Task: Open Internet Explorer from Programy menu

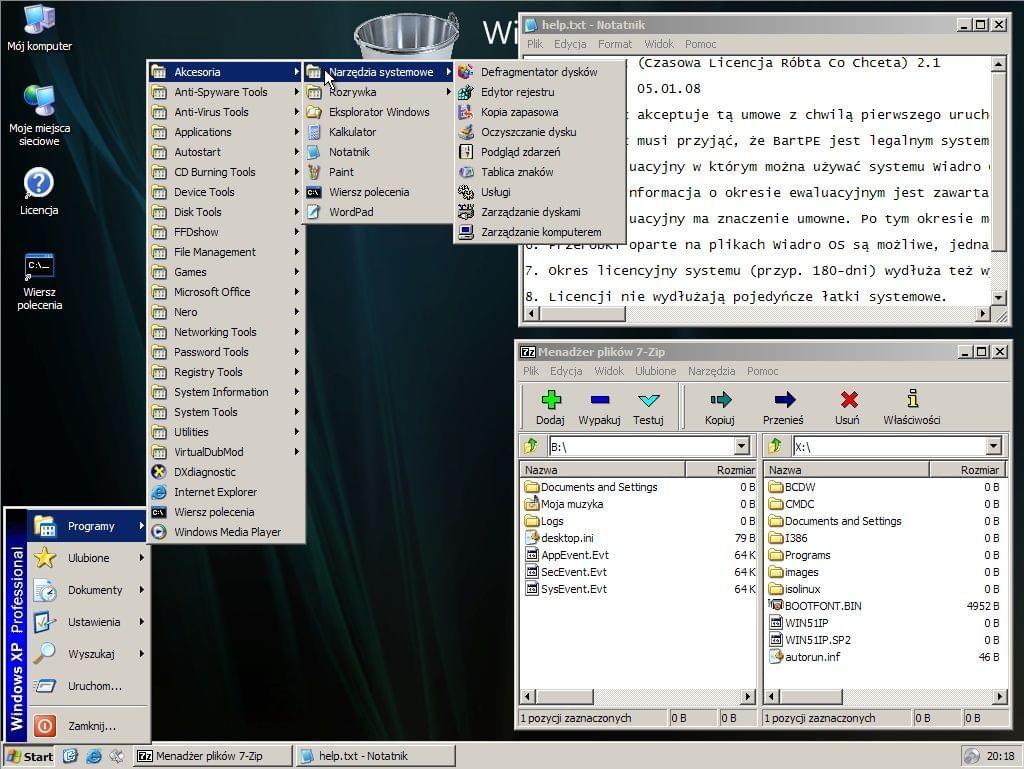Action: (x=226, y=492)
